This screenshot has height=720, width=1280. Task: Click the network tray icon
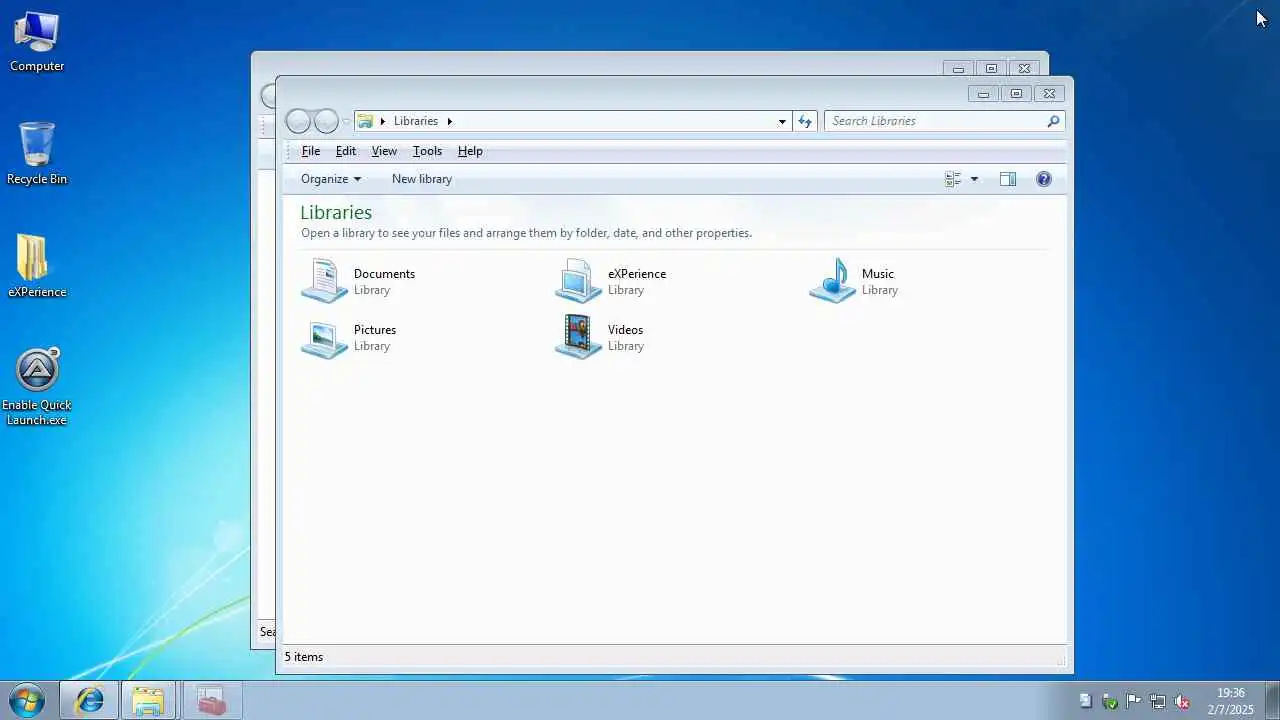(x=1158, y=701)
